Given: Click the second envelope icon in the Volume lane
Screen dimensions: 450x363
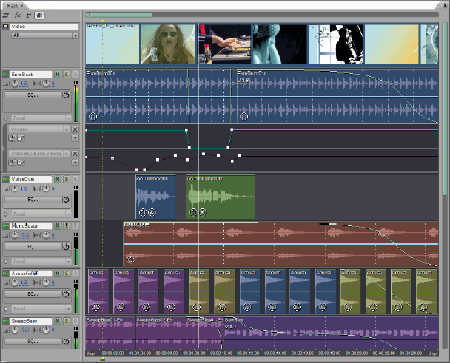Looking at the screenshot, I should click(x=21, y=138).
